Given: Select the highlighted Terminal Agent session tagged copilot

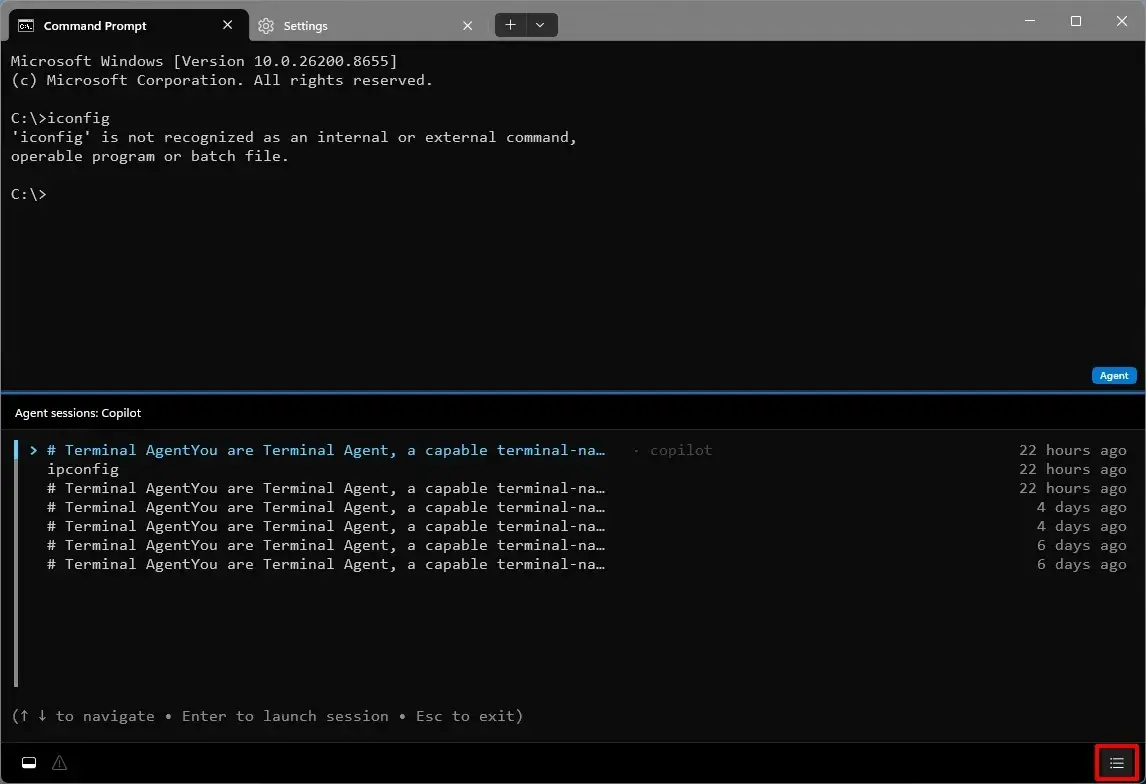Looking at the screenshot, I should pyautogui.click(x=577, y=450).
